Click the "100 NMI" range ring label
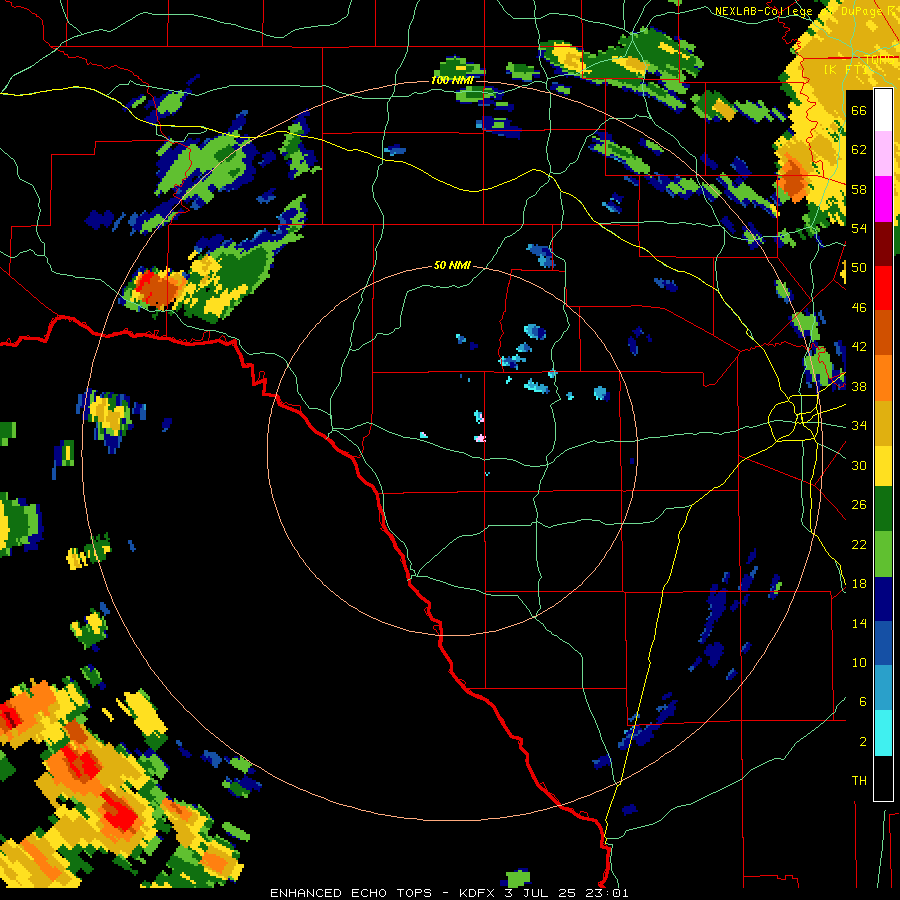The height and width of the screenshot is (900, 900). [452, 80]
